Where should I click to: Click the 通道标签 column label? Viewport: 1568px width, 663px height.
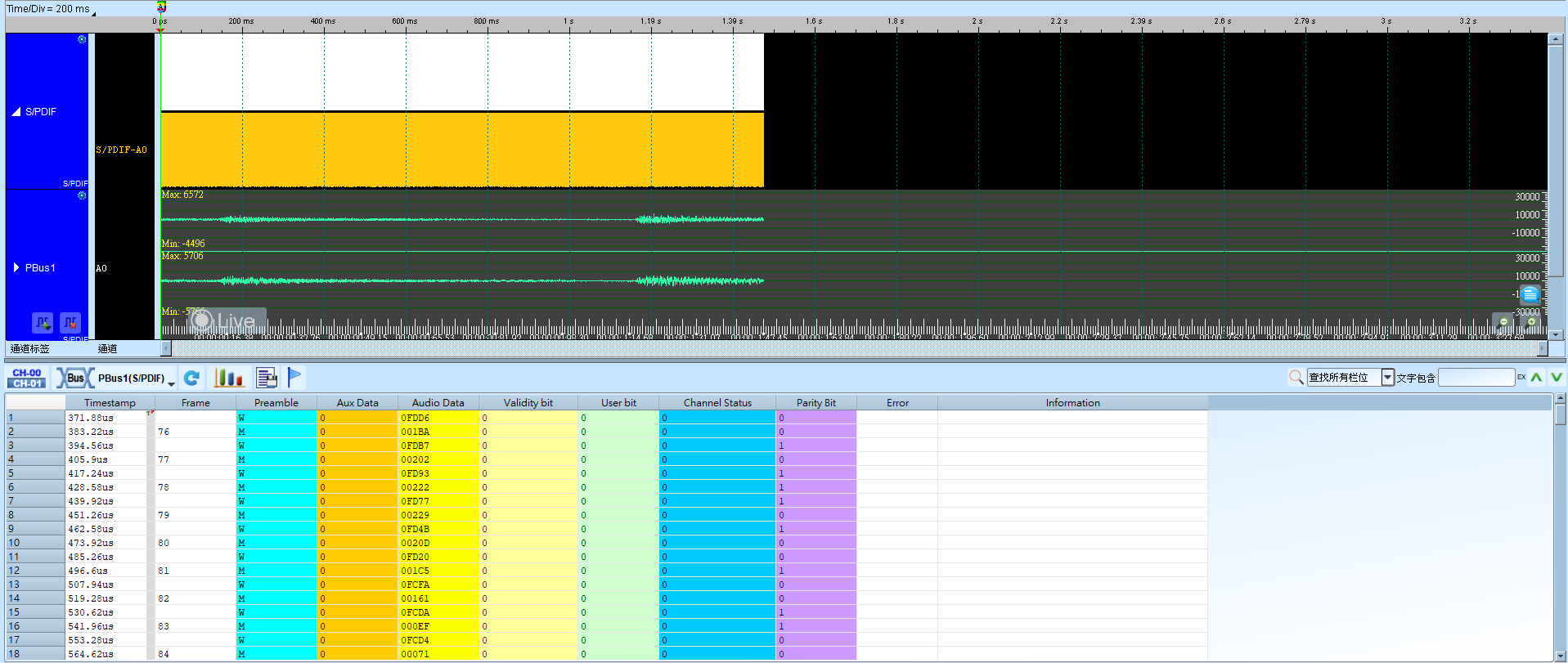coord(30,348)
